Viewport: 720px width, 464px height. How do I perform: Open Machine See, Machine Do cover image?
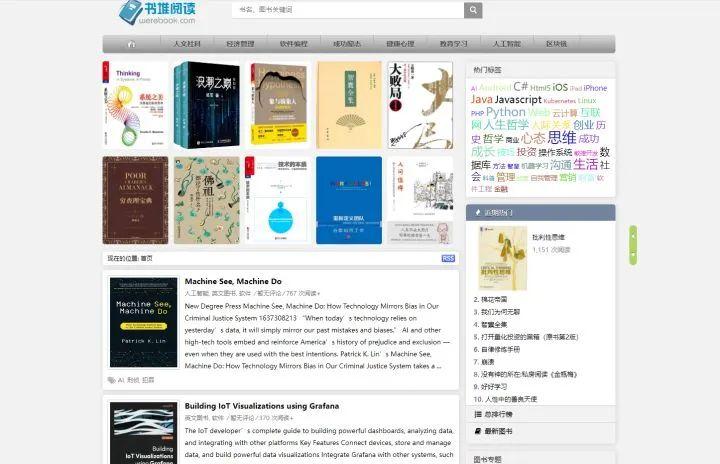(x=143, y=323)
